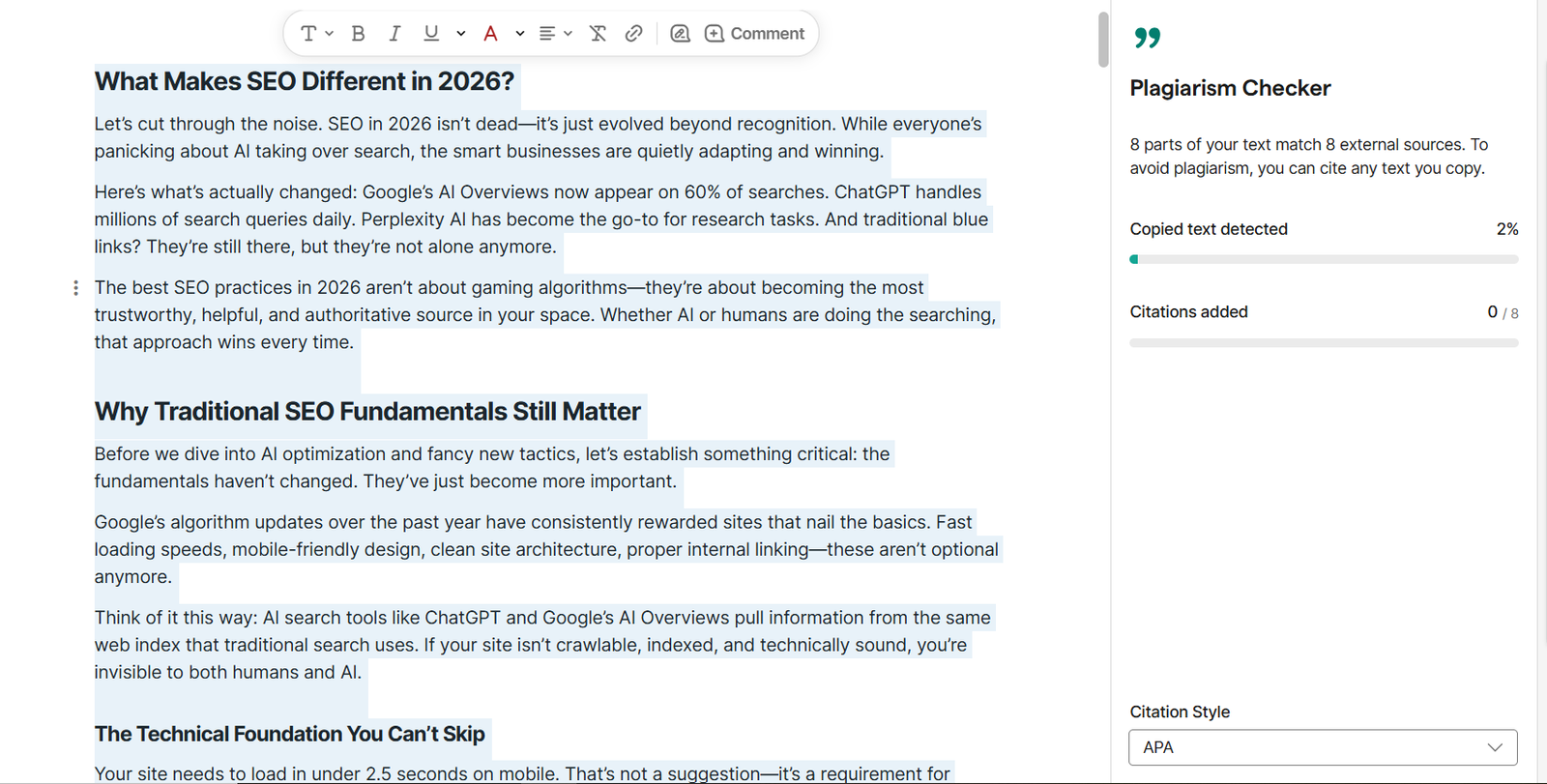Click the 'Why Traditional SEO Fundamentals Still Matter' heading

(x=367, y=412)
